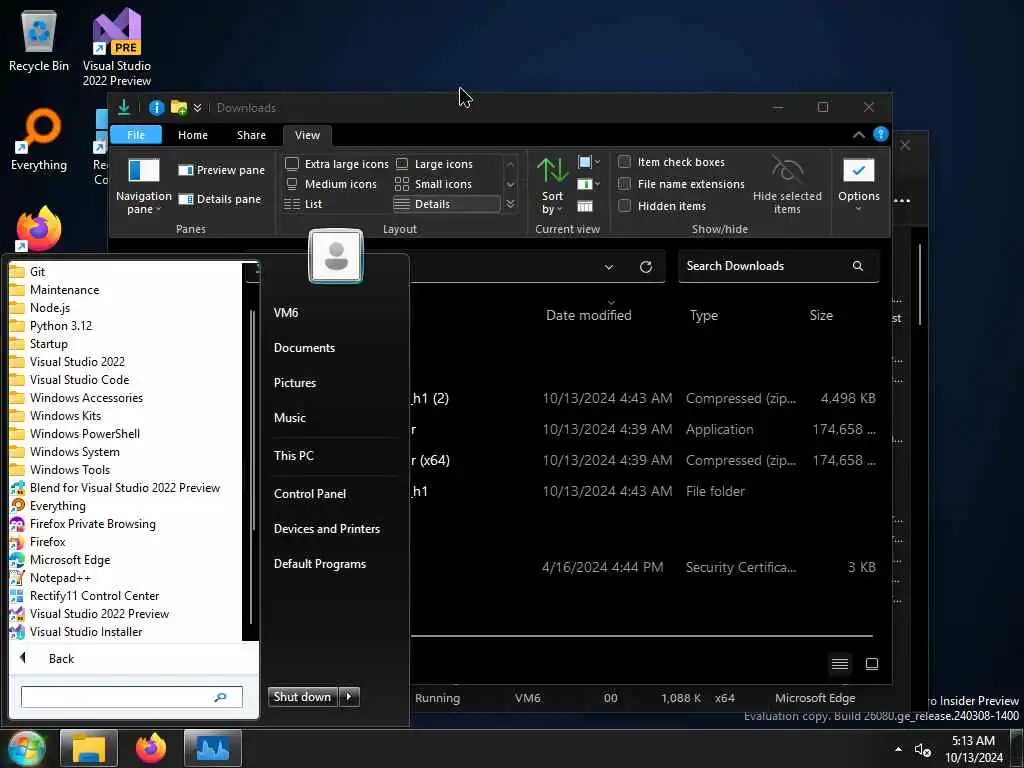This screenshot has width=1024, height=768.
Task: Click the muted volume tray icon
Action: tap(922, 750)
